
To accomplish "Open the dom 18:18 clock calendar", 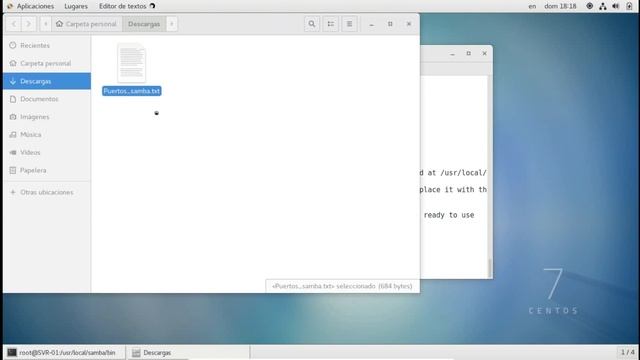I will pyautogui.click(x=560, y=6).
